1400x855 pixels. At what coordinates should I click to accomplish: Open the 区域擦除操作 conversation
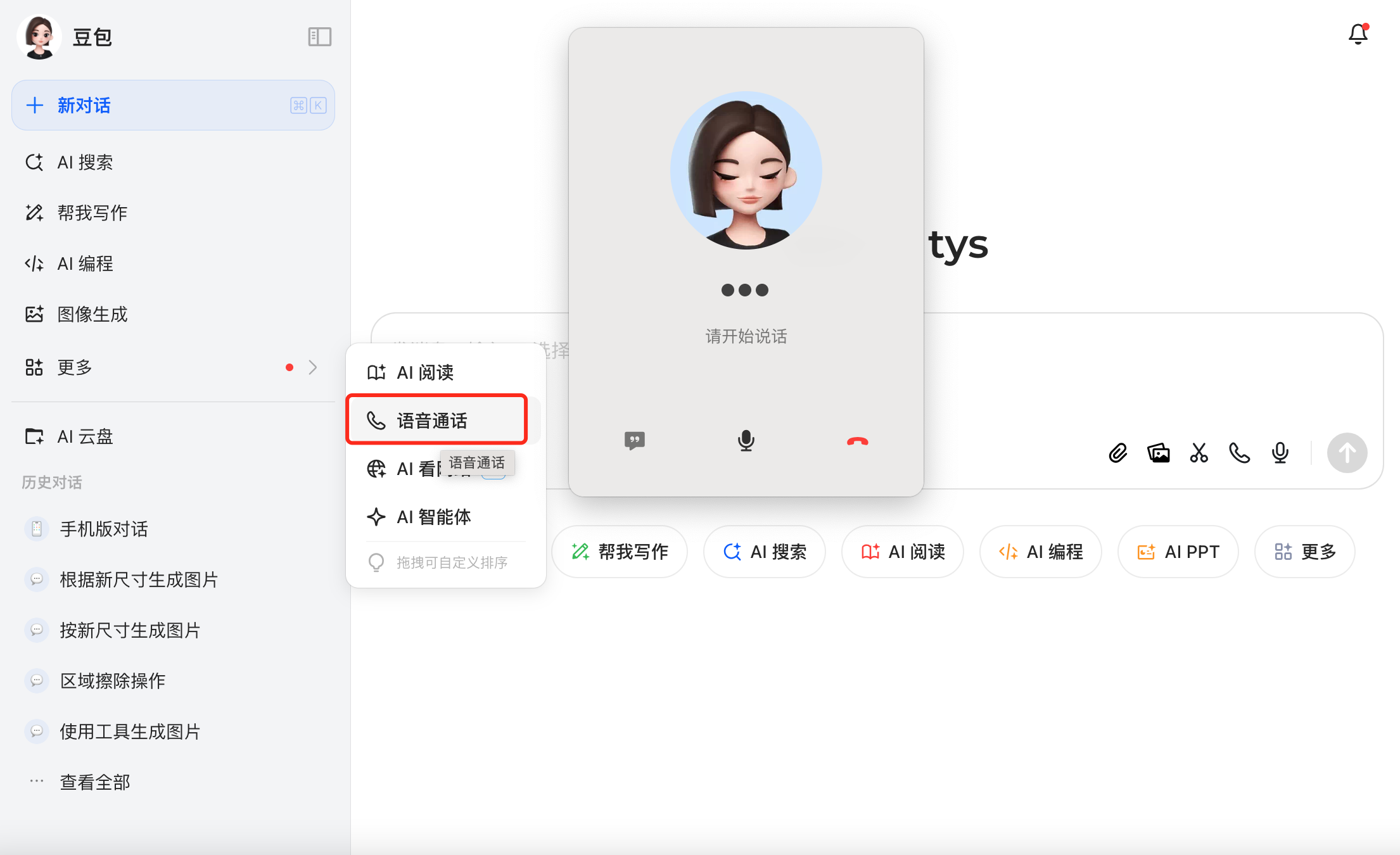click(x=173, y=681)
